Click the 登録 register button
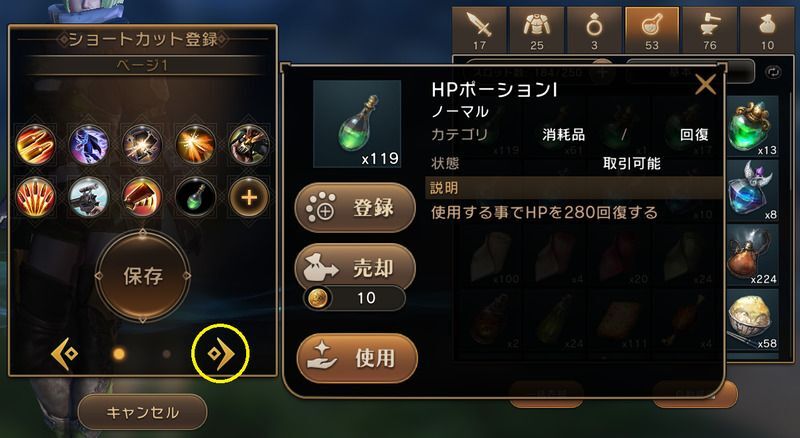 355,208
